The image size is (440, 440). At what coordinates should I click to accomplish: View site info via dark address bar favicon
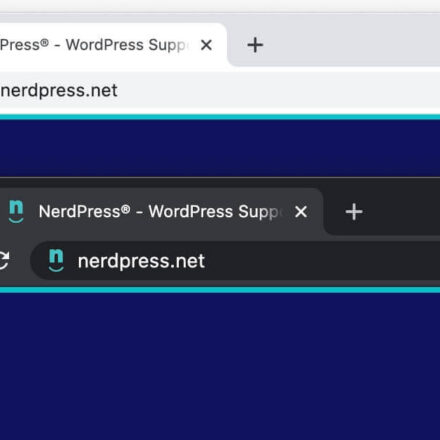coord(56,260)
